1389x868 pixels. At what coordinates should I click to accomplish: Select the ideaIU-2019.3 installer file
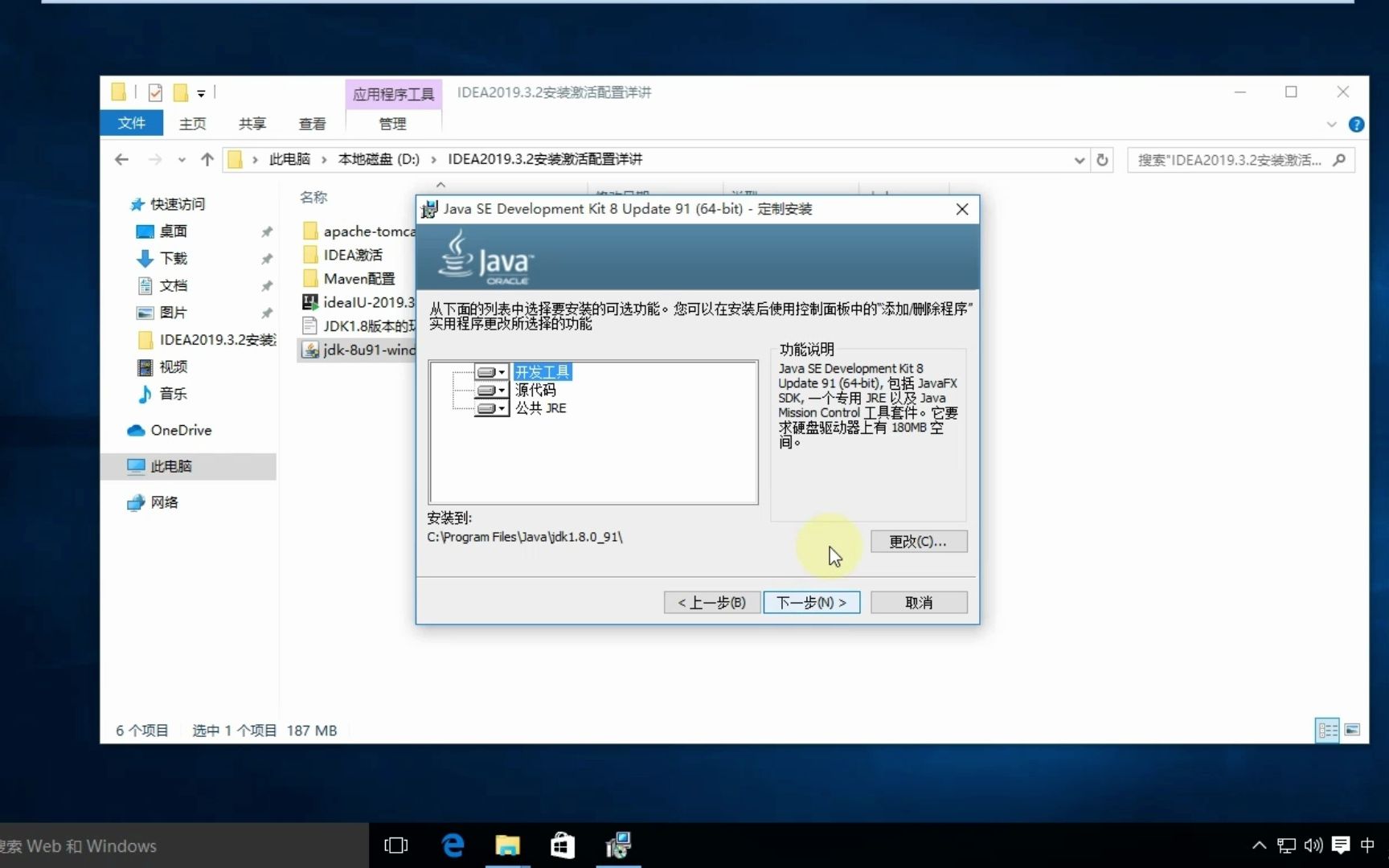(x=359, y=302)
